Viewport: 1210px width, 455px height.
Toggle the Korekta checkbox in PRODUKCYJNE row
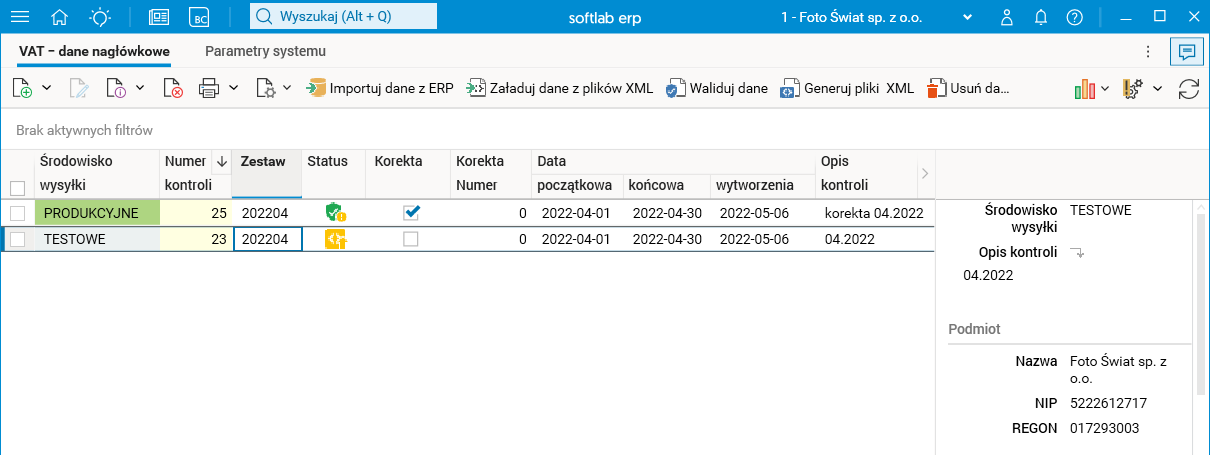411,212
